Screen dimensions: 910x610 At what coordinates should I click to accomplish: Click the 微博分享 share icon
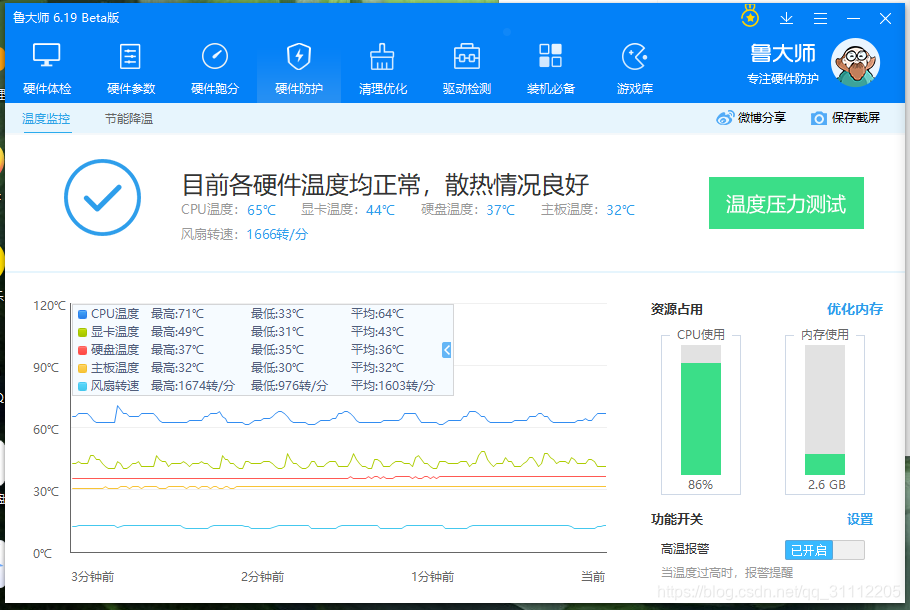pos(725,118)
